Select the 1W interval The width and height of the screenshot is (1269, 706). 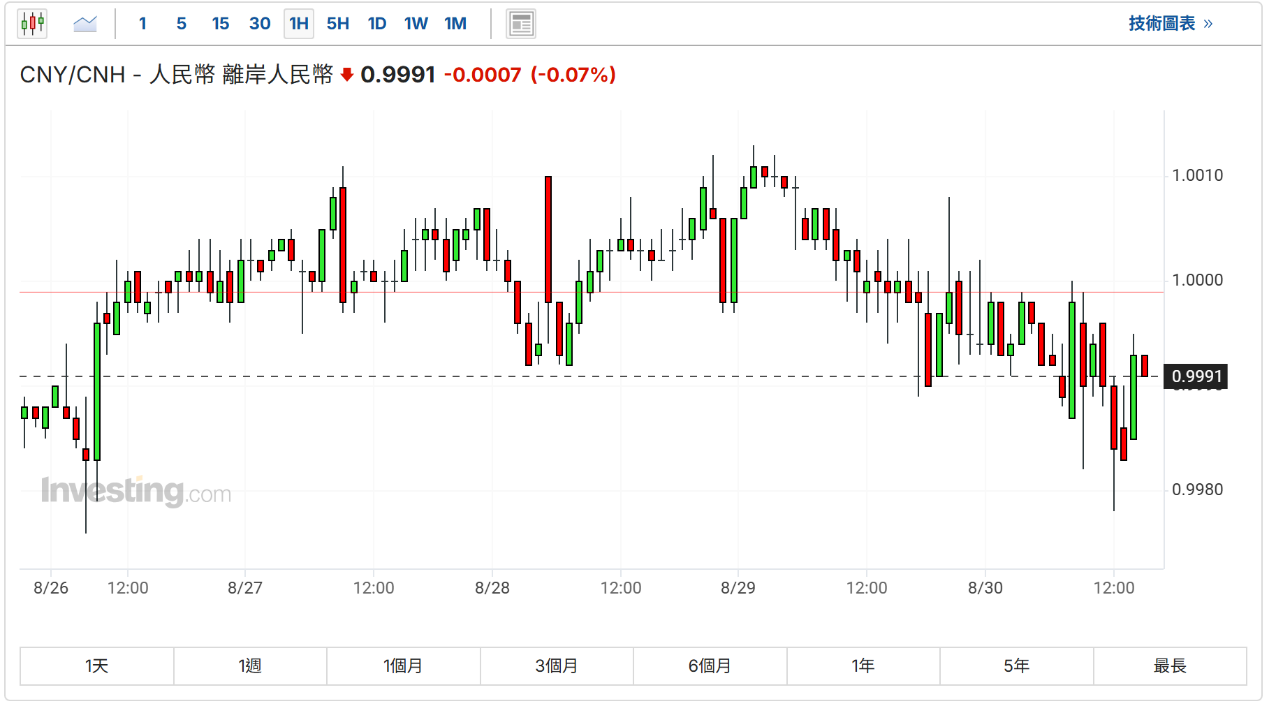coord(416,23)
